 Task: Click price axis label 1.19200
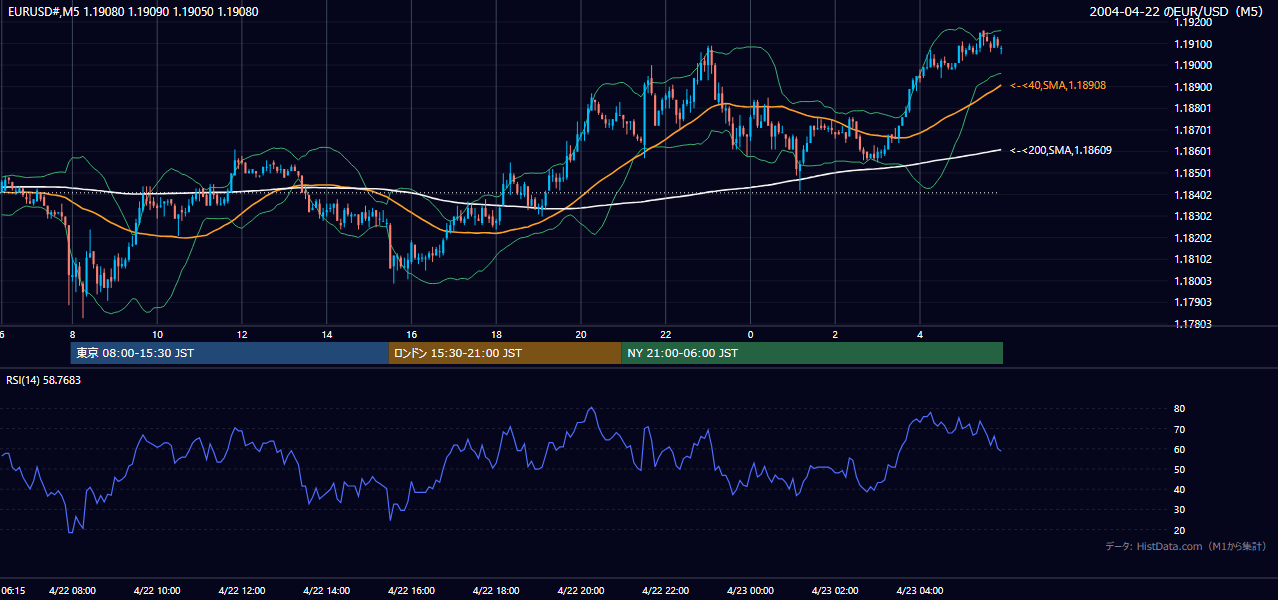click(x=1193, y=22)
